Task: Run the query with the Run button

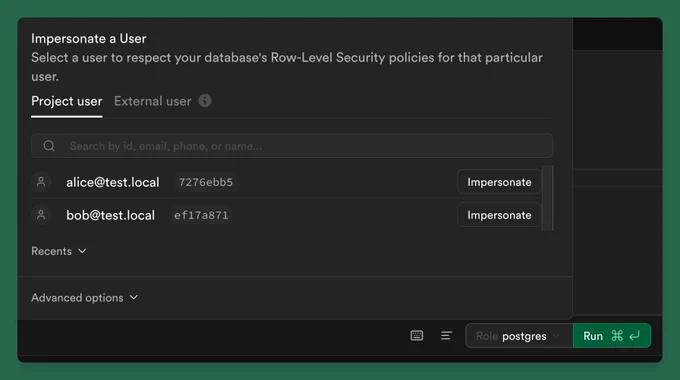Action: coord(612,336)
